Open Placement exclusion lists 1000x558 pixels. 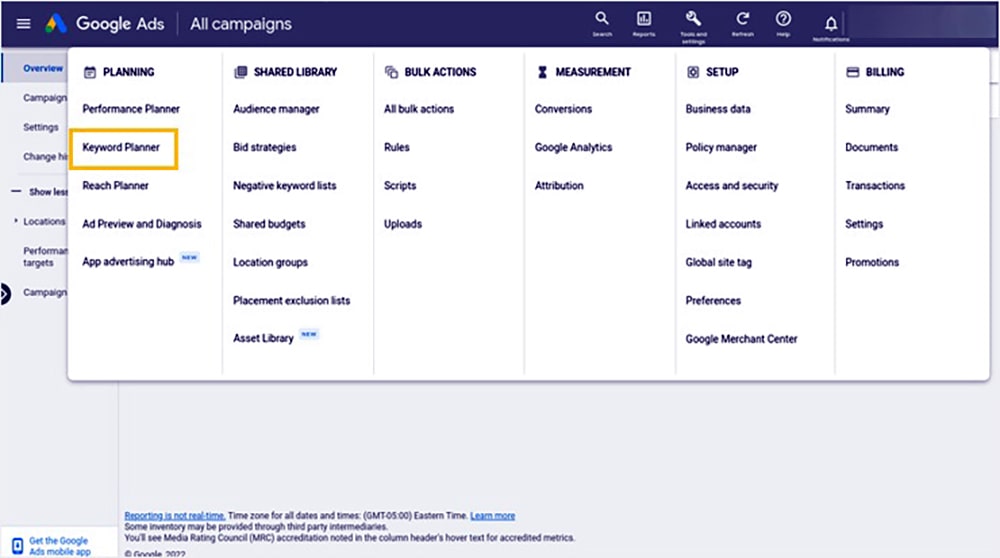pyautogui.click(x=291, y=300)
